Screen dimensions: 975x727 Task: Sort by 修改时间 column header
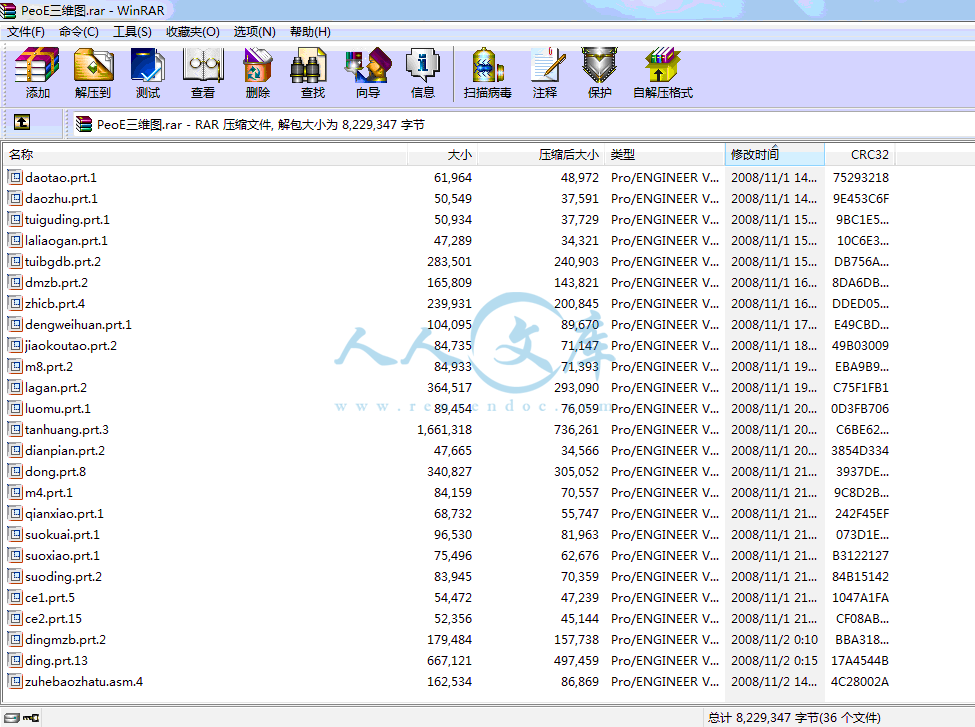tap(775, 154)
